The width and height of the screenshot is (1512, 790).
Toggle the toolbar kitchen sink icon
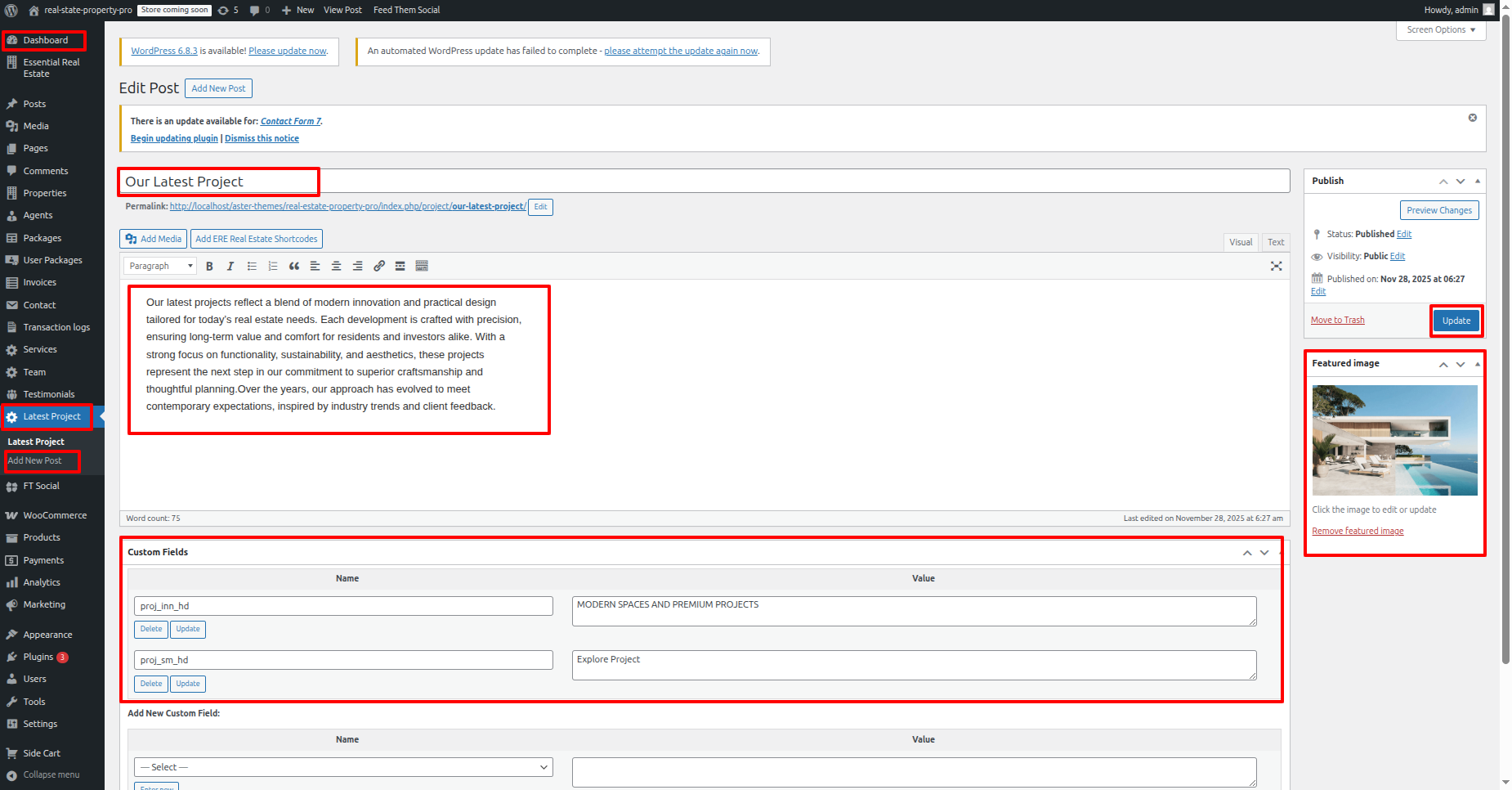[x=422, y=267]
